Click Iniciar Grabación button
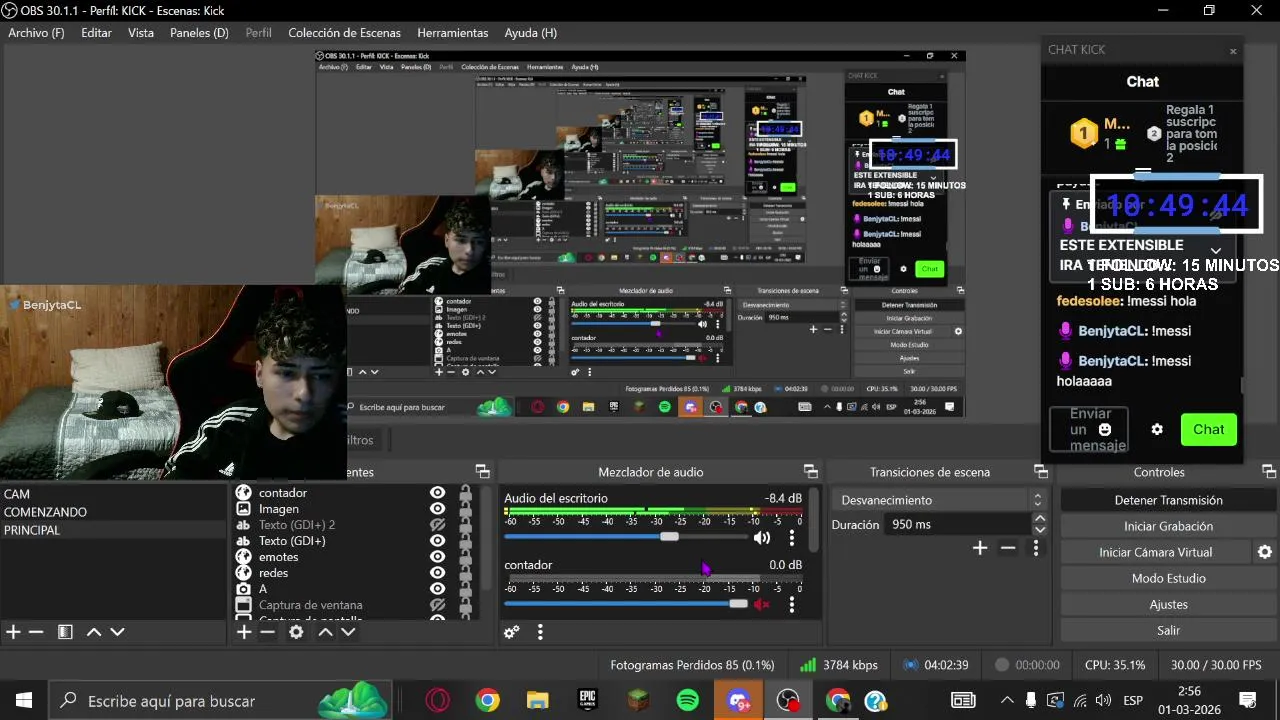1280x720 pixels. [x=1168, y=526]
